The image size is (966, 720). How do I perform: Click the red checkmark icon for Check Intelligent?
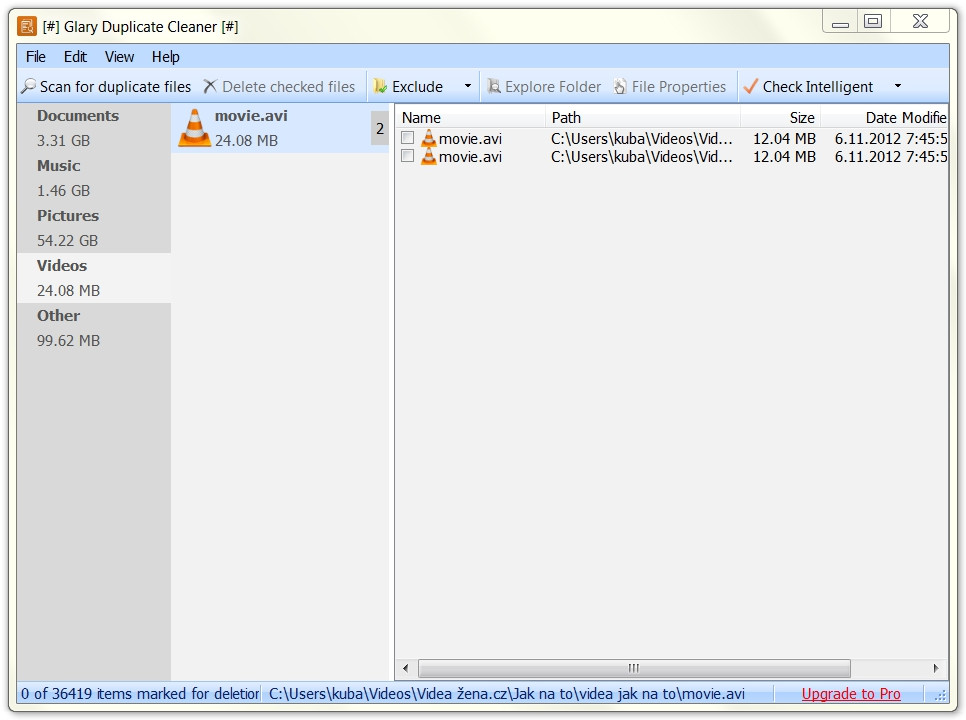coord(750,86)
